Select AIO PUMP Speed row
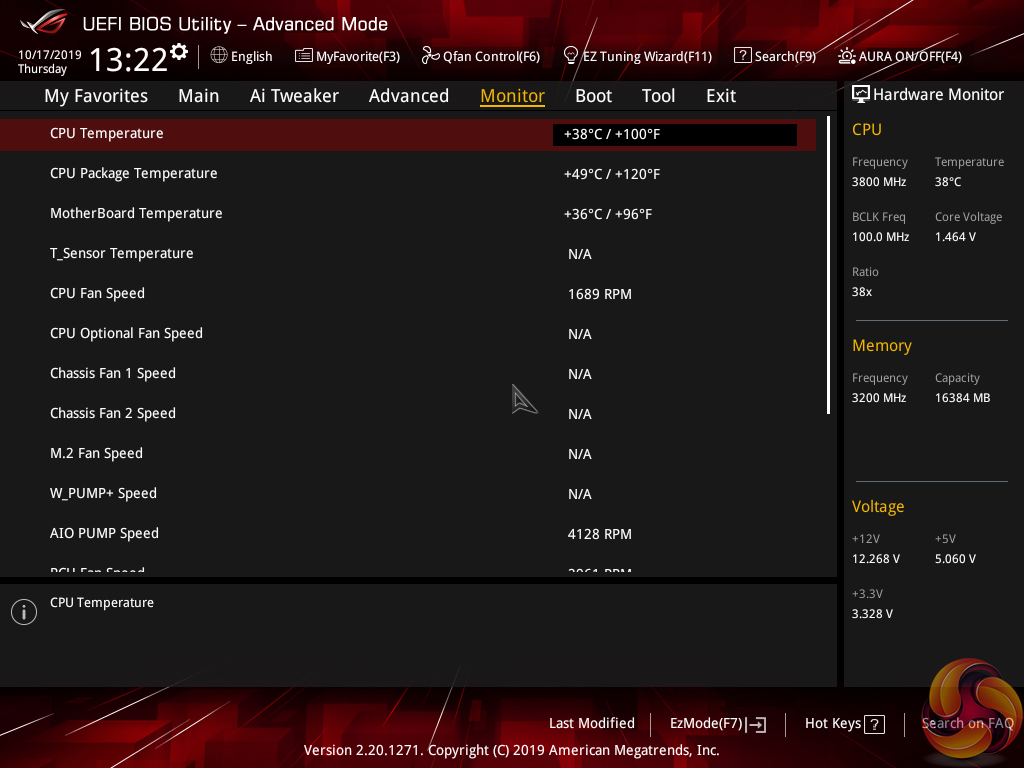The height and width of the screenshot is (768, 1024). 408,534
